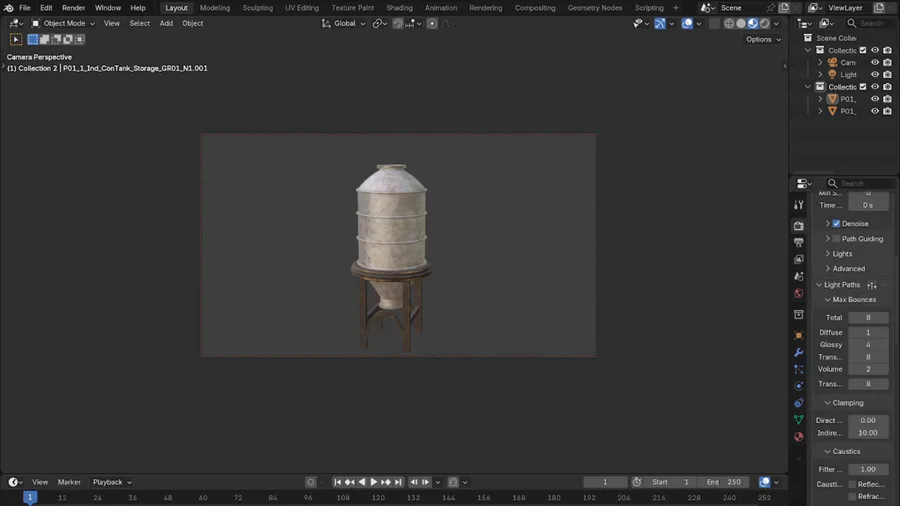Toggle the Denoise checkbox
The width and height of the screenshot is (900, 506).
[836, 224]
